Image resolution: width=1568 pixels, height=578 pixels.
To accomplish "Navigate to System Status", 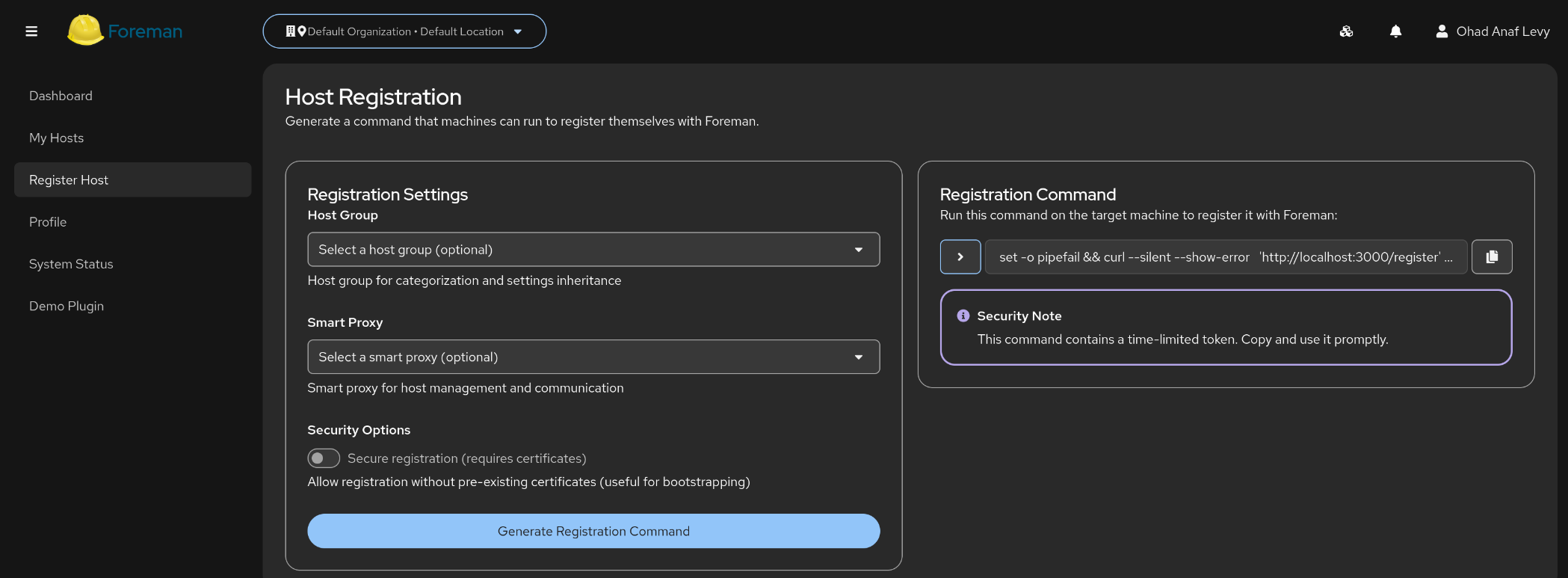I will point(71,264).
